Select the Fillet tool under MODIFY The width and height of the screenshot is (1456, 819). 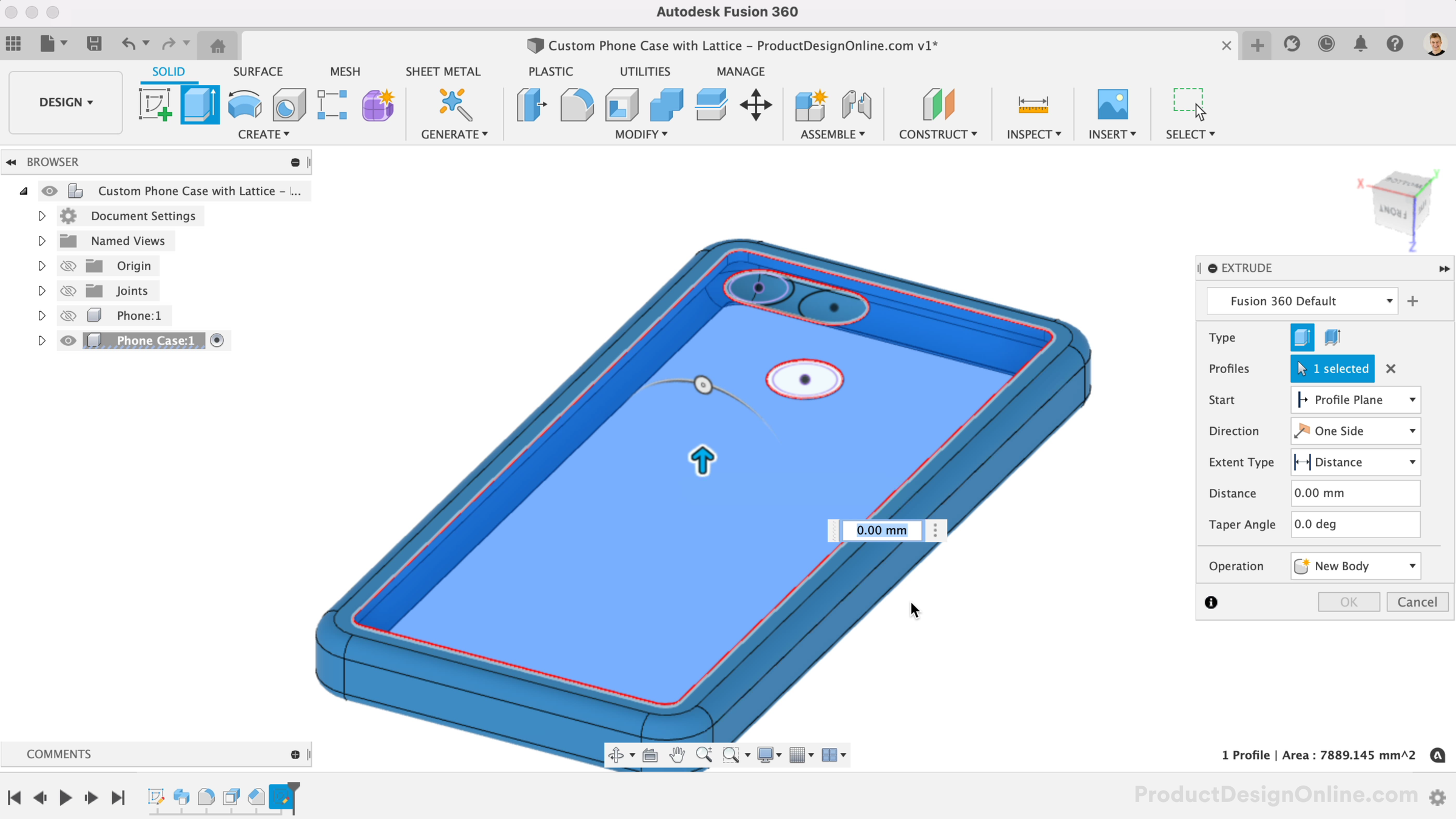[x=576, y=104]
